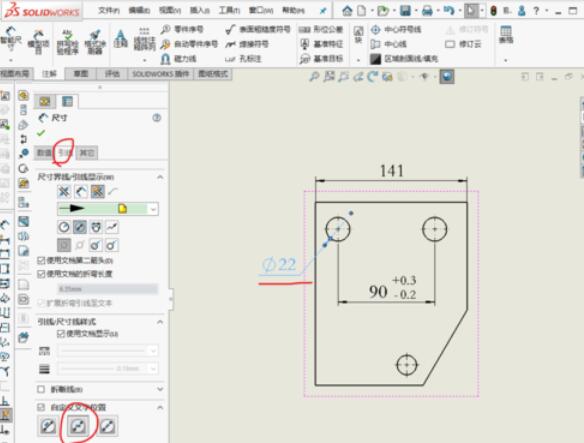Click the green OK checkmark
Image resolution: width=584 pixels, height=443 pixels.
pos(41,133)
